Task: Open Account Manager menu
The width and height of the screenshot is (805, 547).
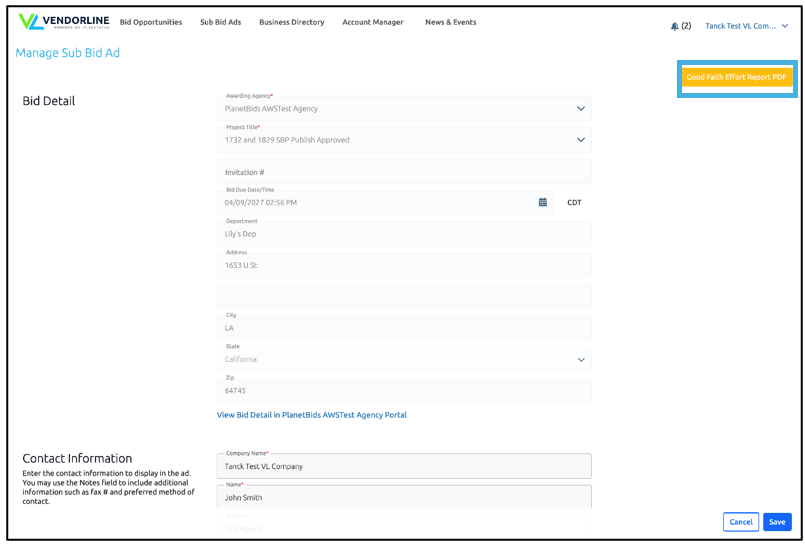Action: coord(373,22)
